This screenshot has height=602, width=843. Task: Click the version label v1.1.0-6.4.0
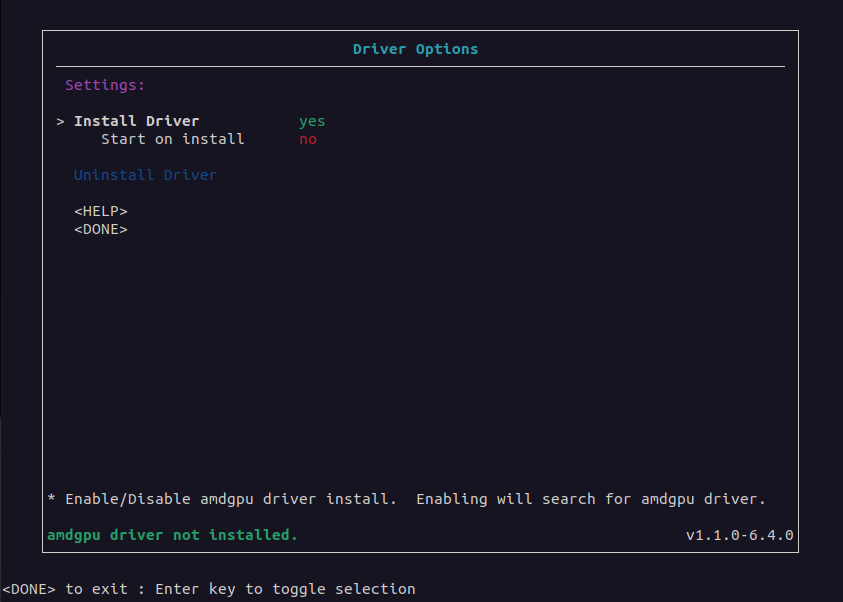(740, 535)
